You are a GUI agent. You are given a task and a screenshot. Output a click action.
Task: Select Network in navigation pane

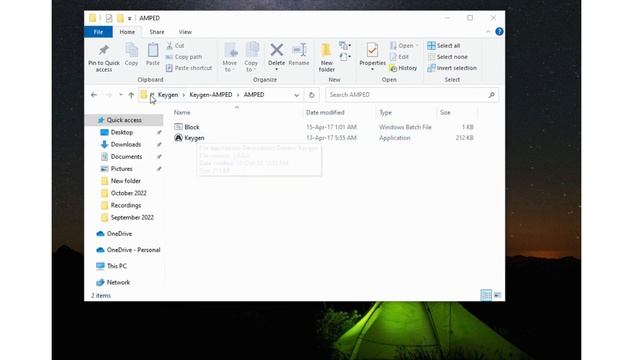click(118, 282)
